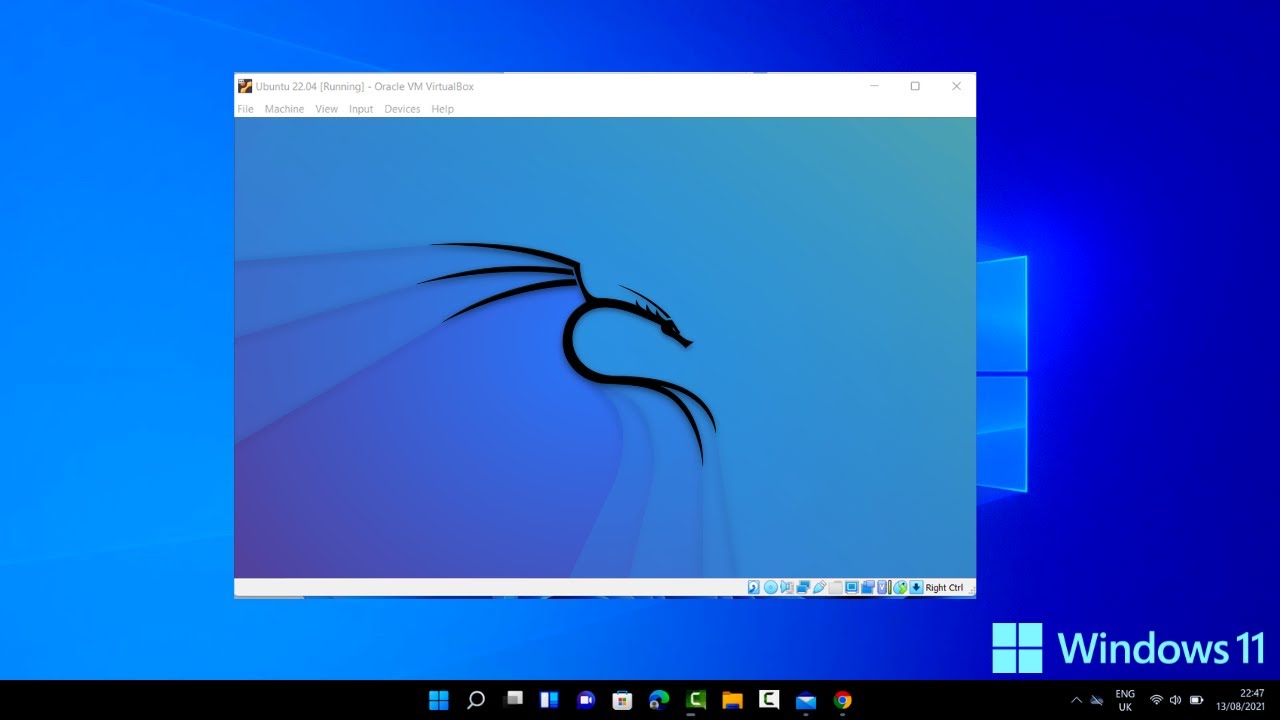This screenshot has height=720, width=1280.
Task: Open File Explorer from taskbar
Action: click(x=732, y=700)
